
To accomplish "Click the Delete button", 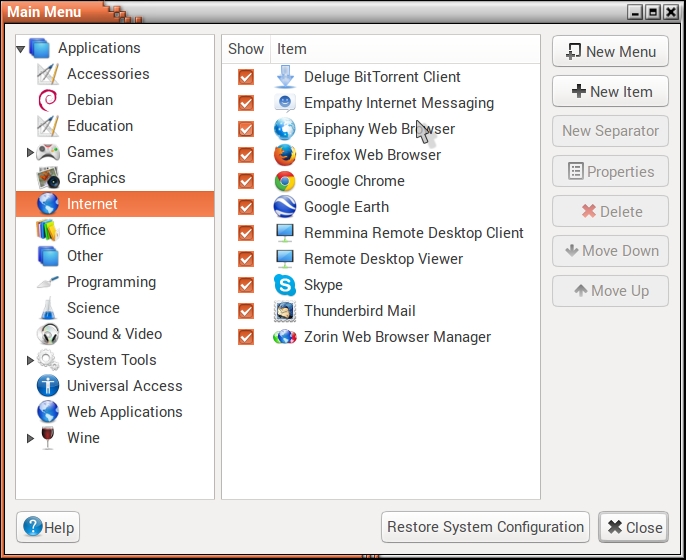I will click(x=610, y=211).
